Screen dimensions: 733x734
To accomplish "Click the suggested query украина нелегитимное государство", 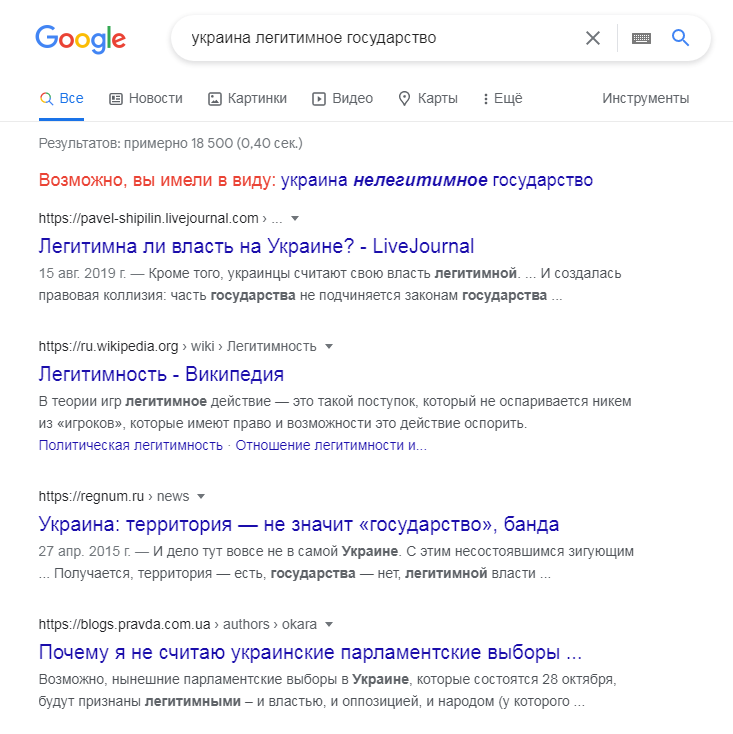I will 437,180.
